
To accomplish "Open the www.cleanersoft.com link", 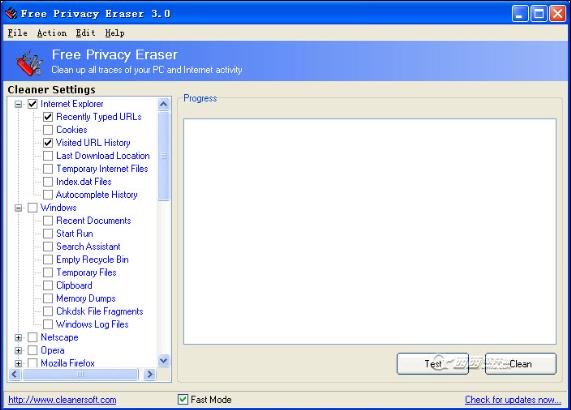I will (x=62, y=400).
